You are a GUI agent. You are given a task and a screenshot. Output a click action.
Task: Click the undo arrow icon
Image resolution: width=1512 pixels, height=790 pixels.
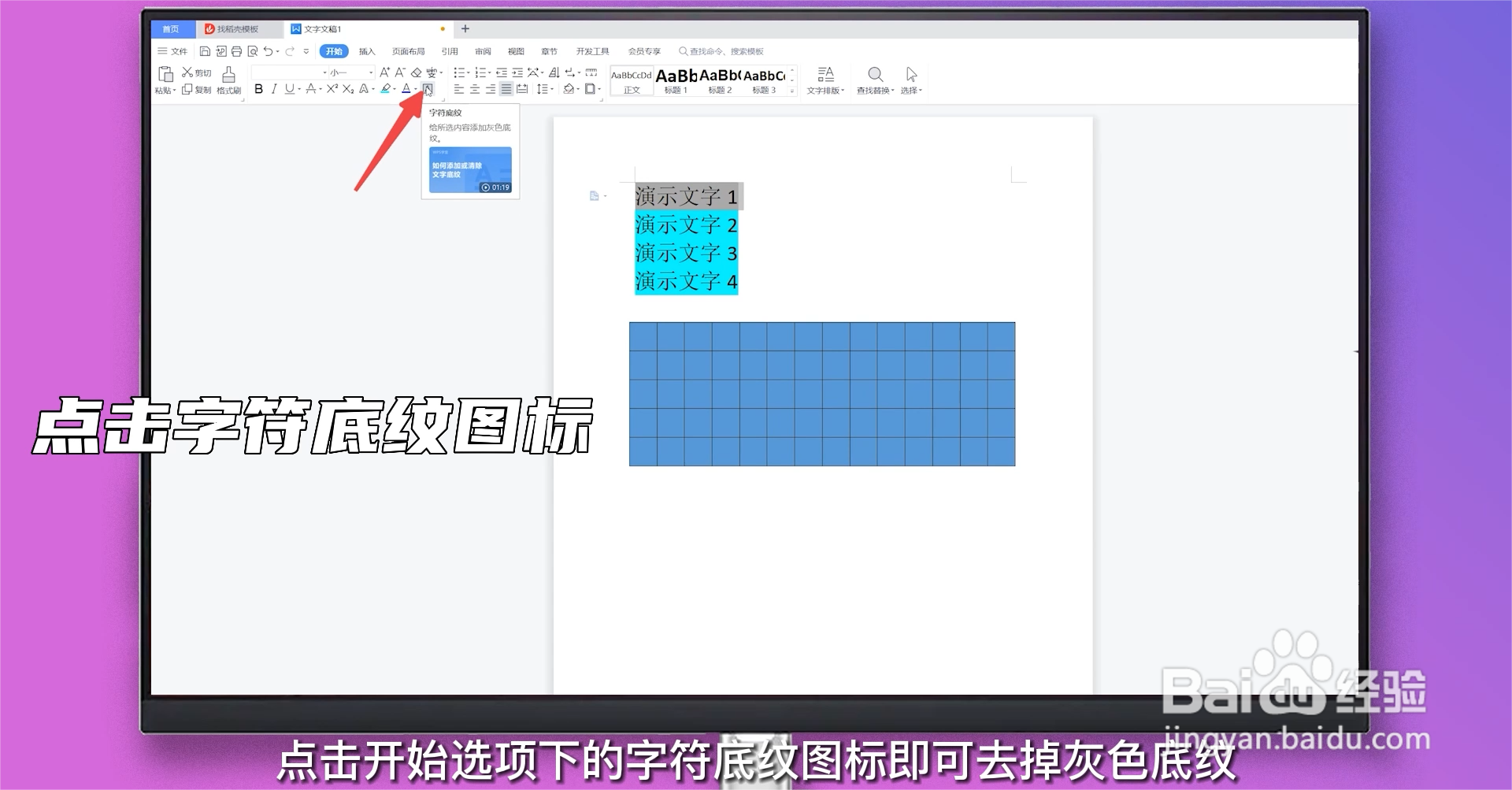pos(268,51)
